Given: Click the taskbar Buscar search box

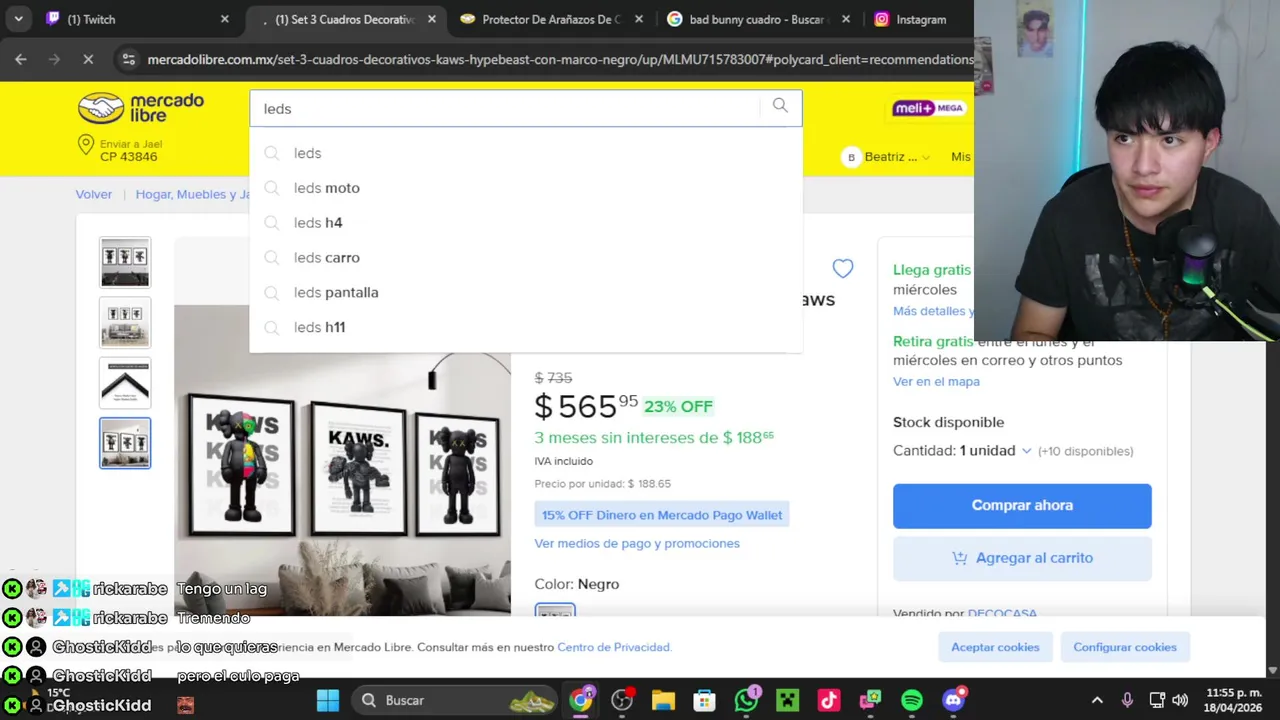Looking at the screenshot, I should coord(455,700).
